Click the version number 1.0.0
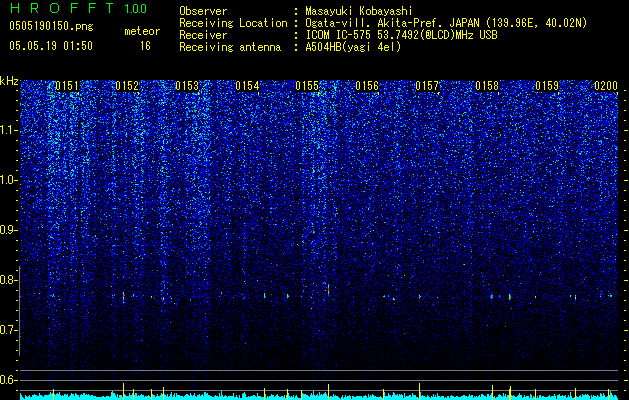Viewport: 629px width, 400px height. pos(136,8)
